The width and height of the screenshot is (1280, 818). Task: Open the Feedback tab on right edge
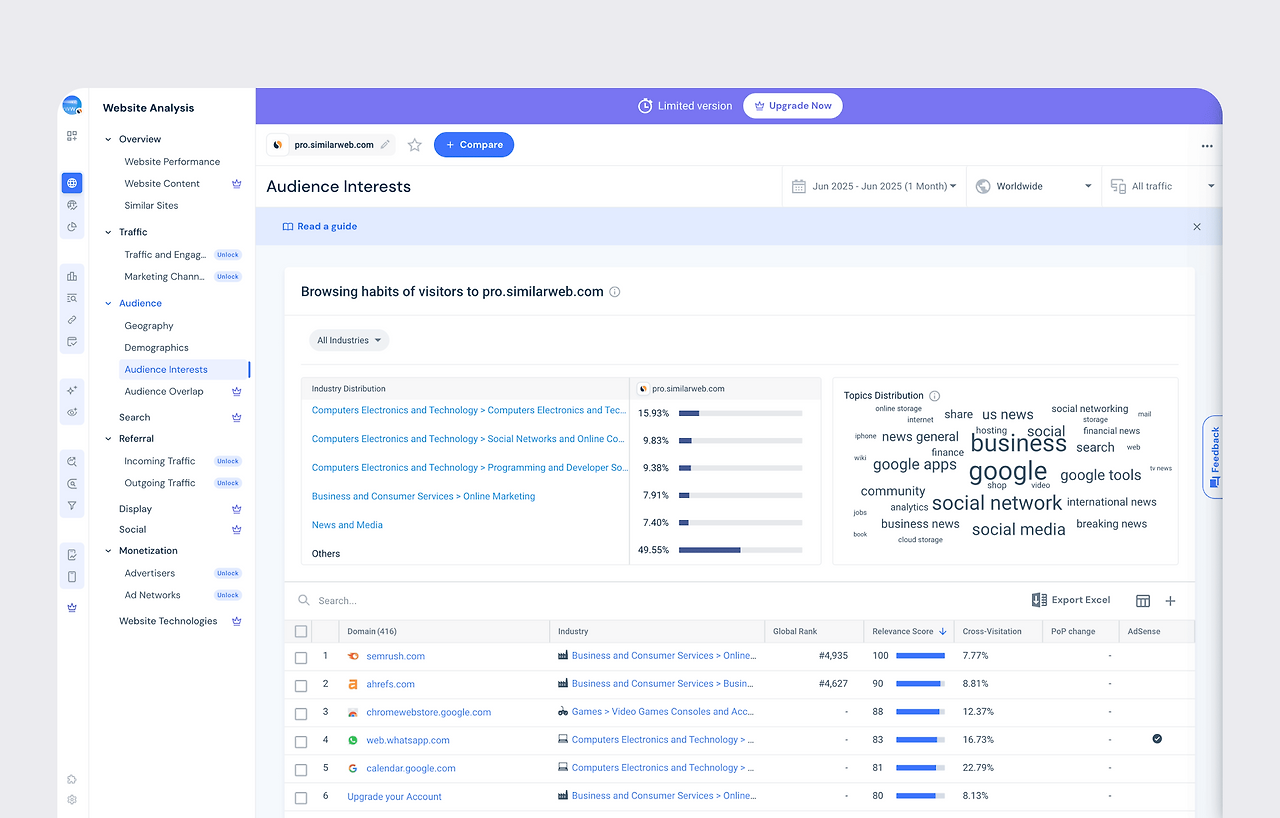coord(1213,457)
